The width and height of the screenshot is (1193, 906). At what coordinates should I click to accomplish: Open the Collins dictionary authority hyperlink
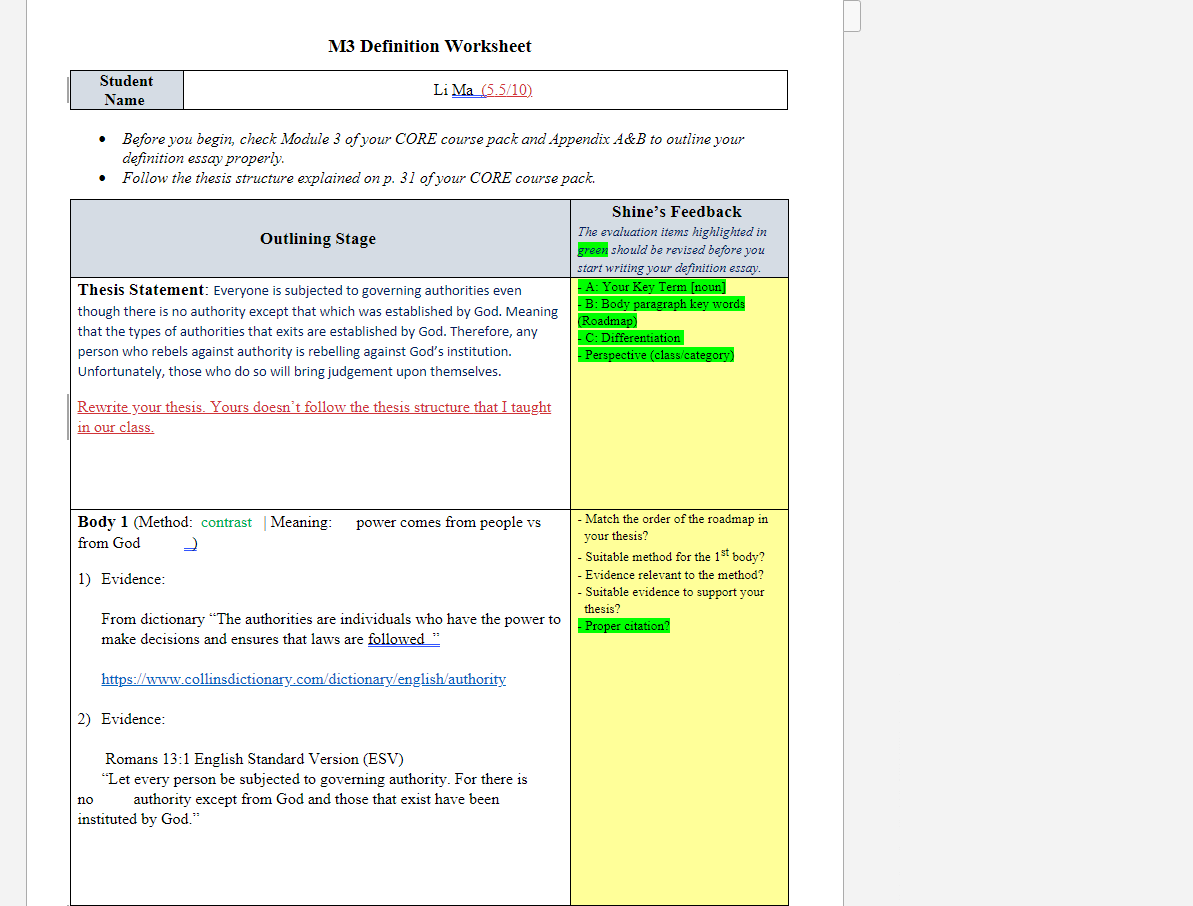tap(304, 679)
